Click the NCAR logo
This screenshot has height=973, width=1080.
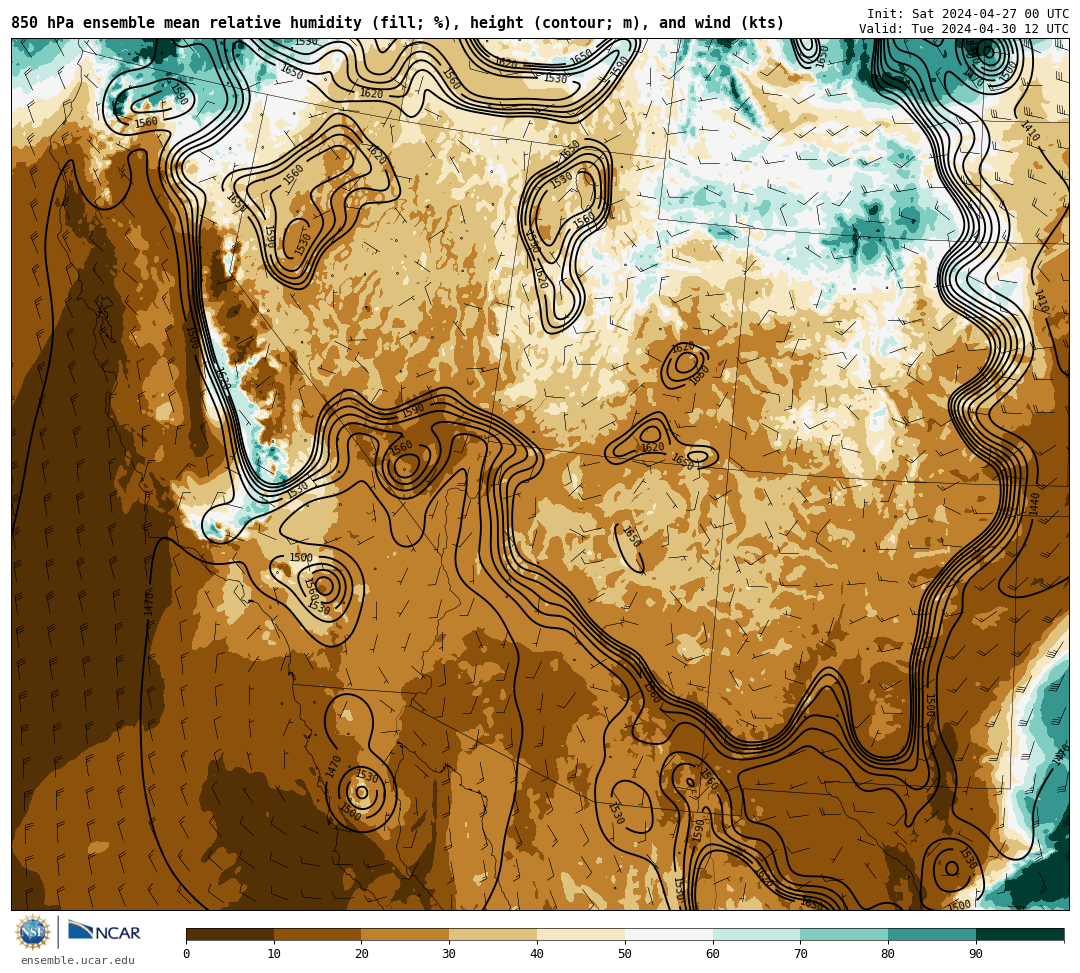(x=104, y=932)
